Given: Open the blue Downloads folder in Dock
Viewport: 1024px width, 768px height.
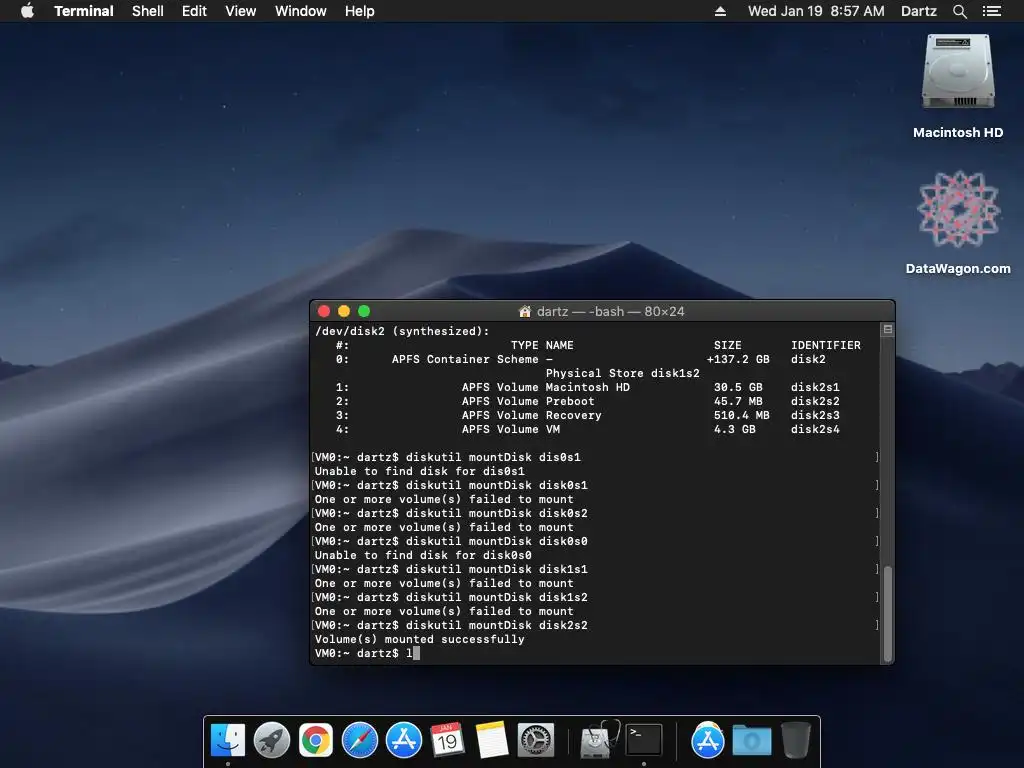Looking at the screenshot, I should tap(752, 740).
